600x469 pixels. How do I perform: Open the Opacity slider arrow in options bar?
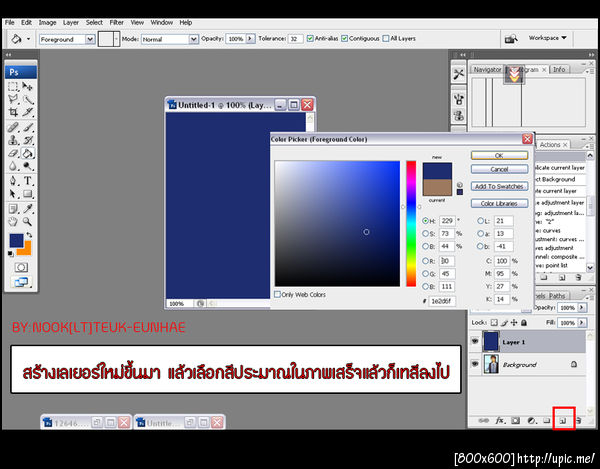pos(250,39)
